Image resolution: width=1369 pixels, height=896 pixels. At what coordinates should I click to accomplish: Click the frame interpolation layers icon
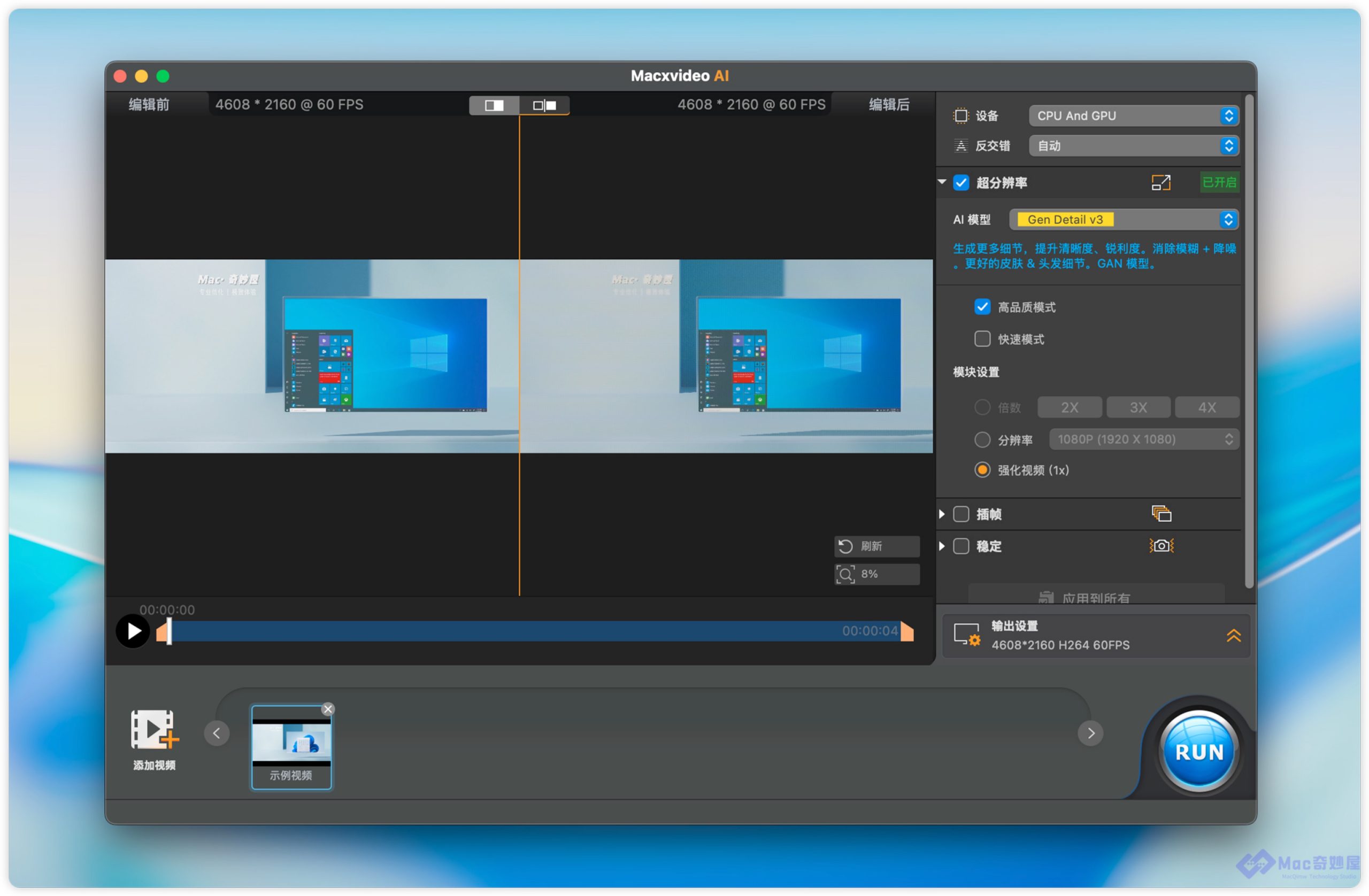click(x=1161, y=513)
